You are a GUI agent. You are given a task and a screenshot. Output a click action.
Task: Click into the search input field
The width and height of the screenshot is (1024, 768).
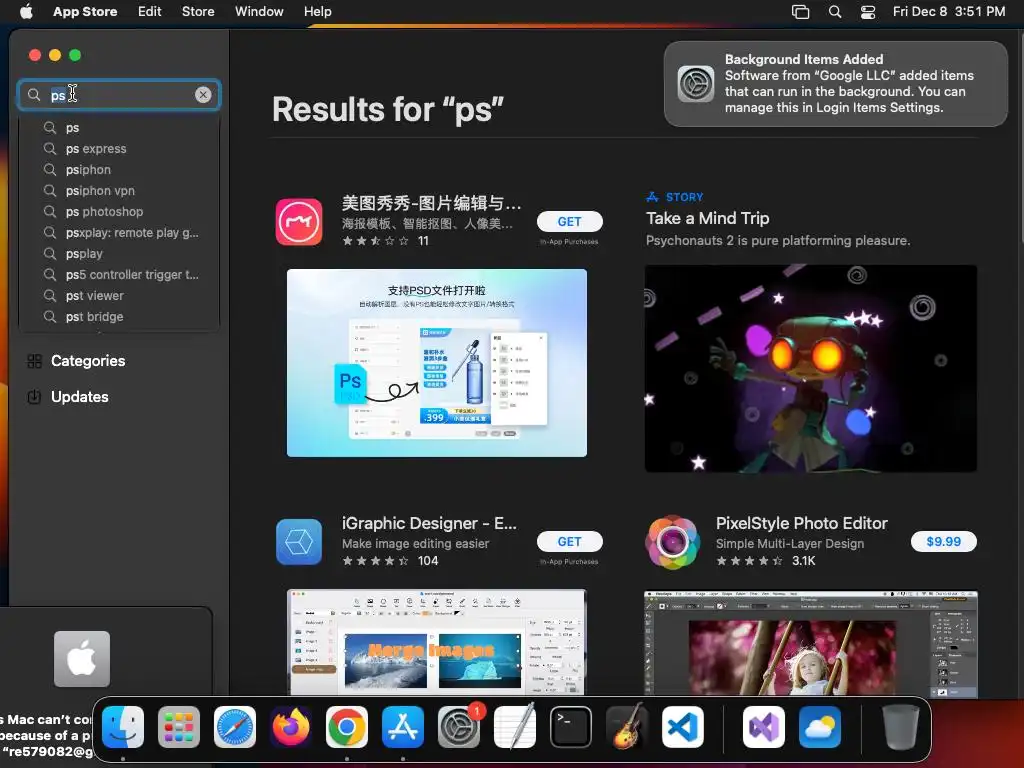coord(119,95)
